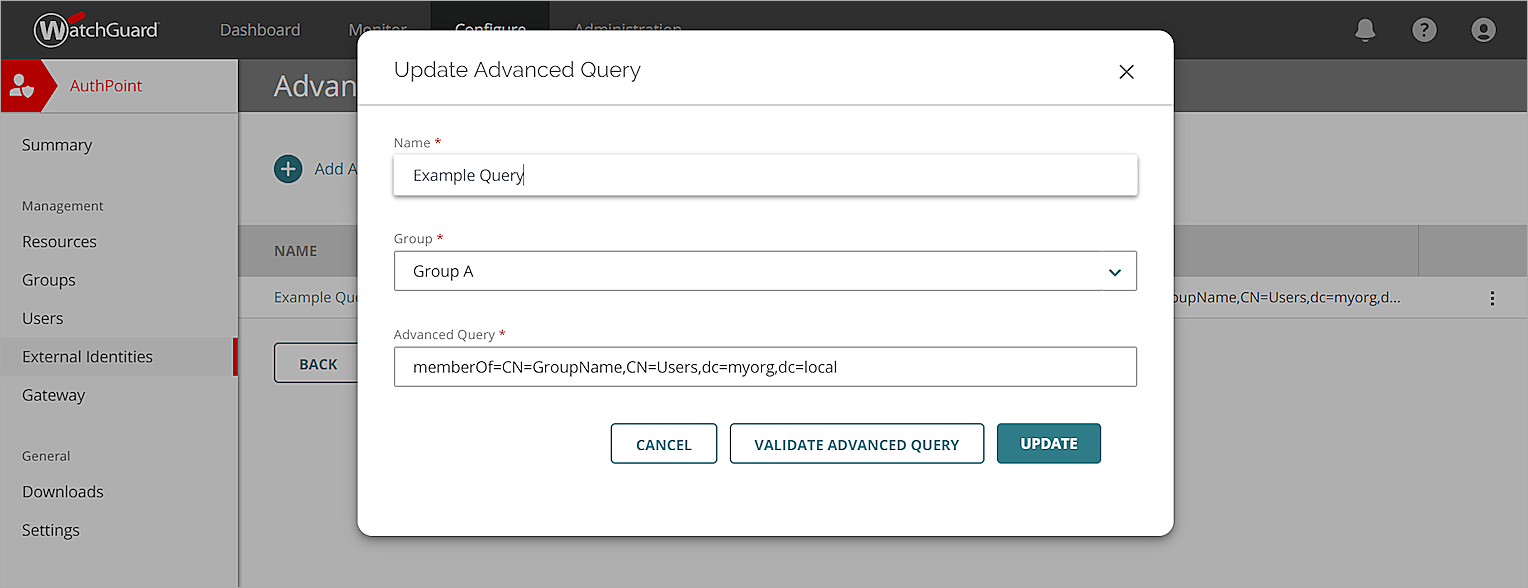
Task: Go to the Summary page
Action: (x=57, y=145)
